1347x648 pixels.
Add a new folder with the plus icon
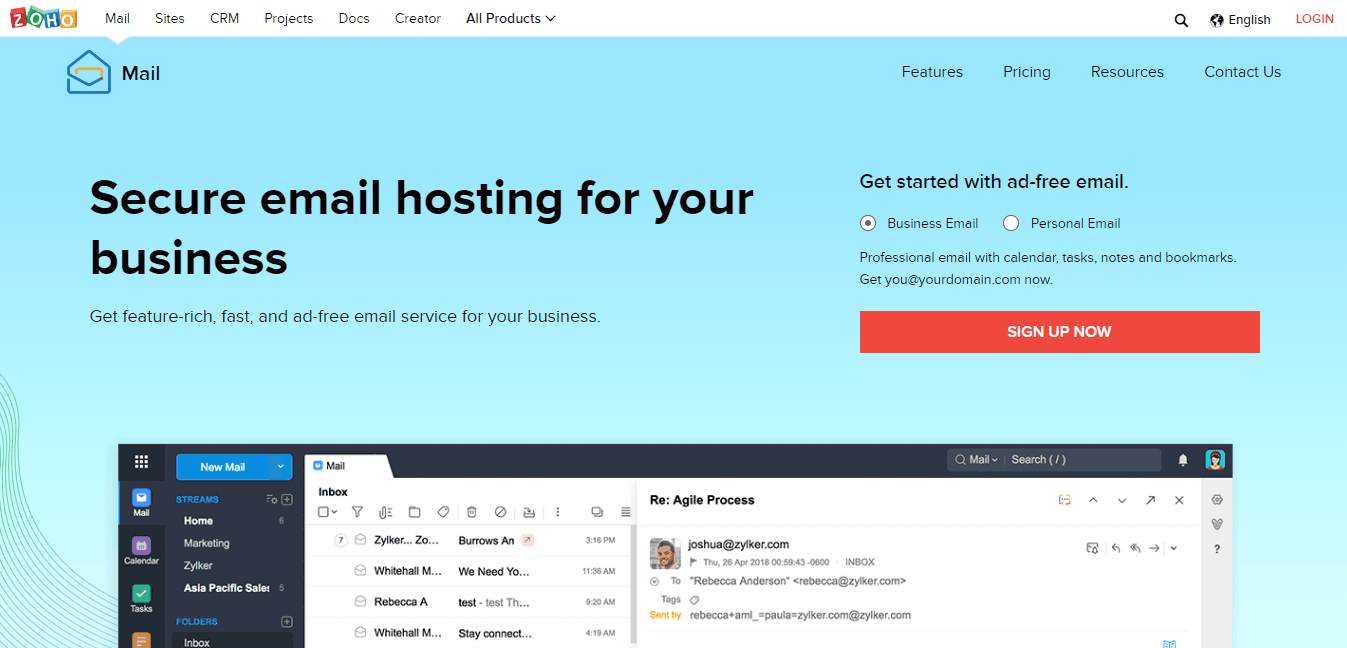(x=287, y=621)
